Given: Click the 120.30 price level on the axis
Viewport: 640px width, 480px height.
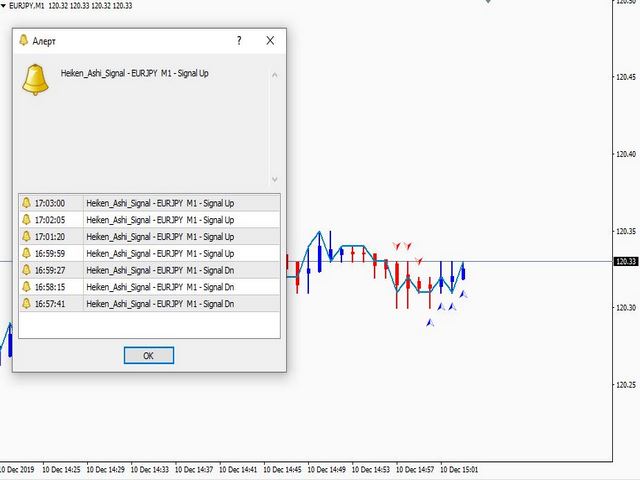Looking at the screenshot, I should [626, 308].
